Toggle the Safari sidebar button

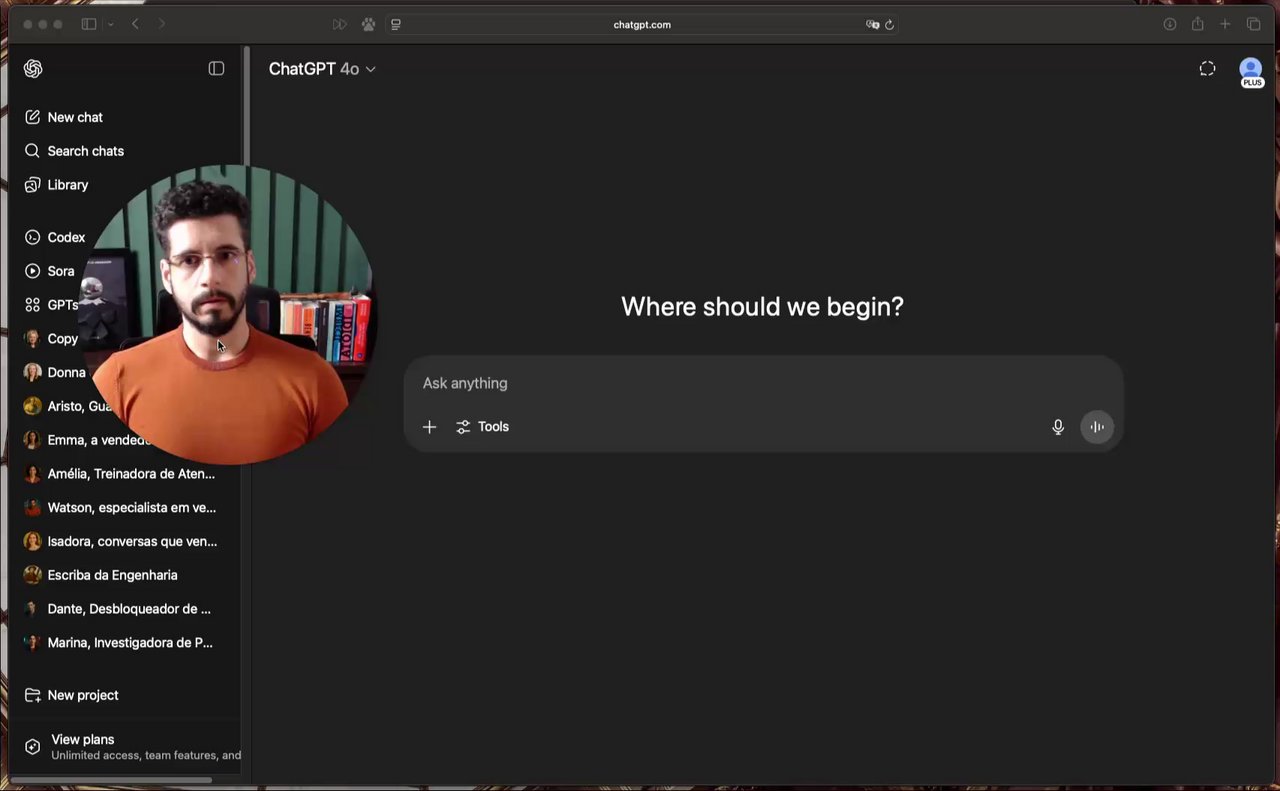[89, 24]
